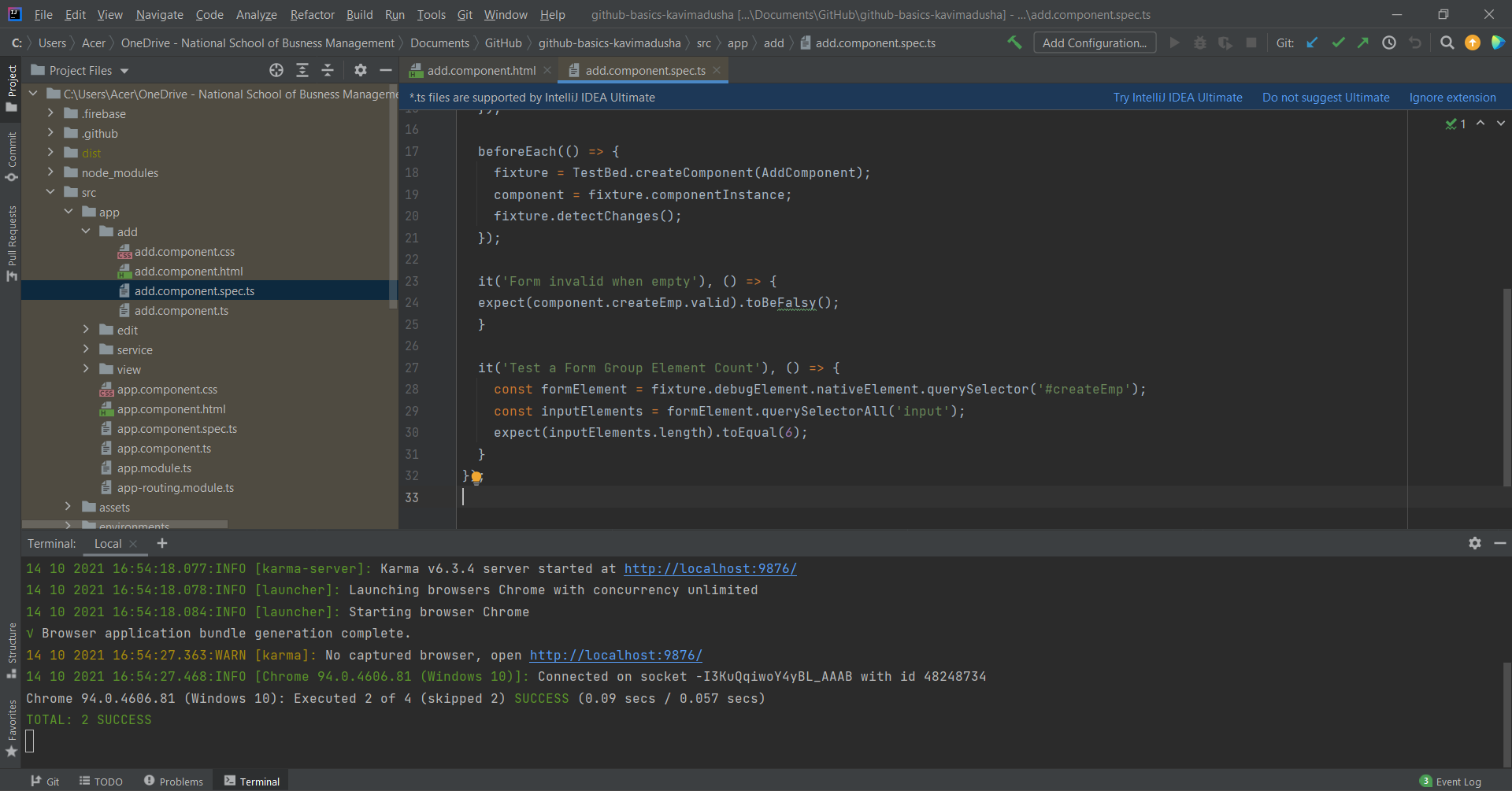
Task: Click the Git push arrow icon
Action: tap(1363, 43)
